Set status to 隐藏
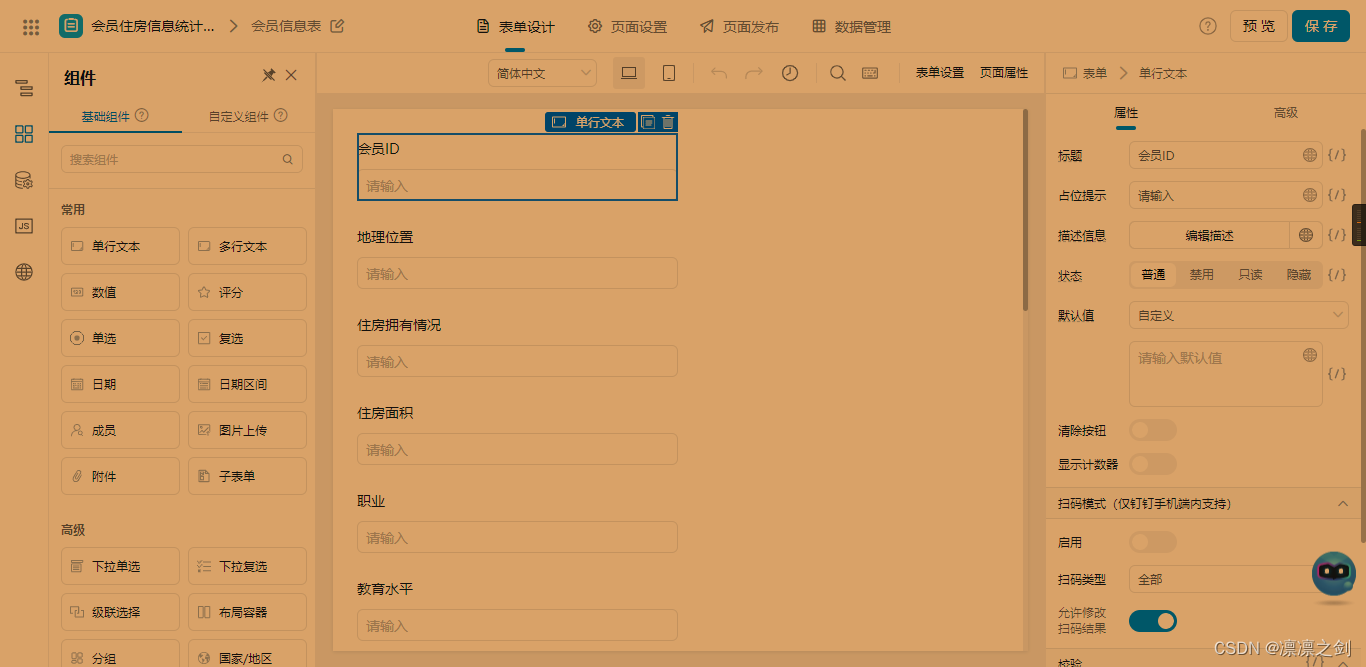 (x=1298, y=275)
